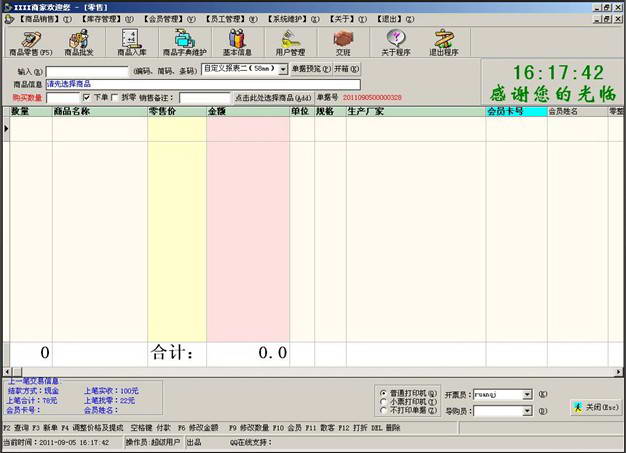Open 【员工管理】 menu
626x453 pixels.
pos(231,19)
